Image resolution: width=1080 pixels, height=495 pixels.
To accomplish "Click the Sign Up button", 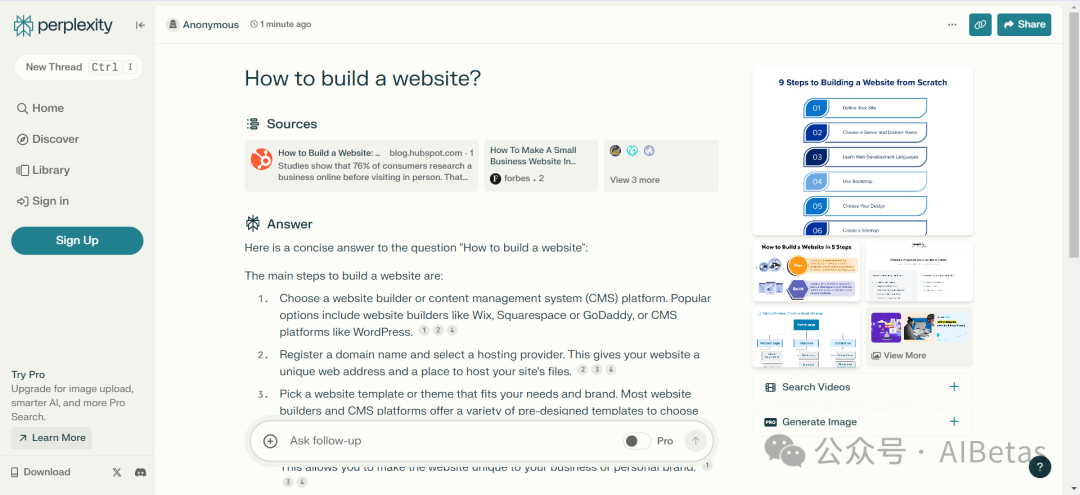I will (x=77, y=240).
